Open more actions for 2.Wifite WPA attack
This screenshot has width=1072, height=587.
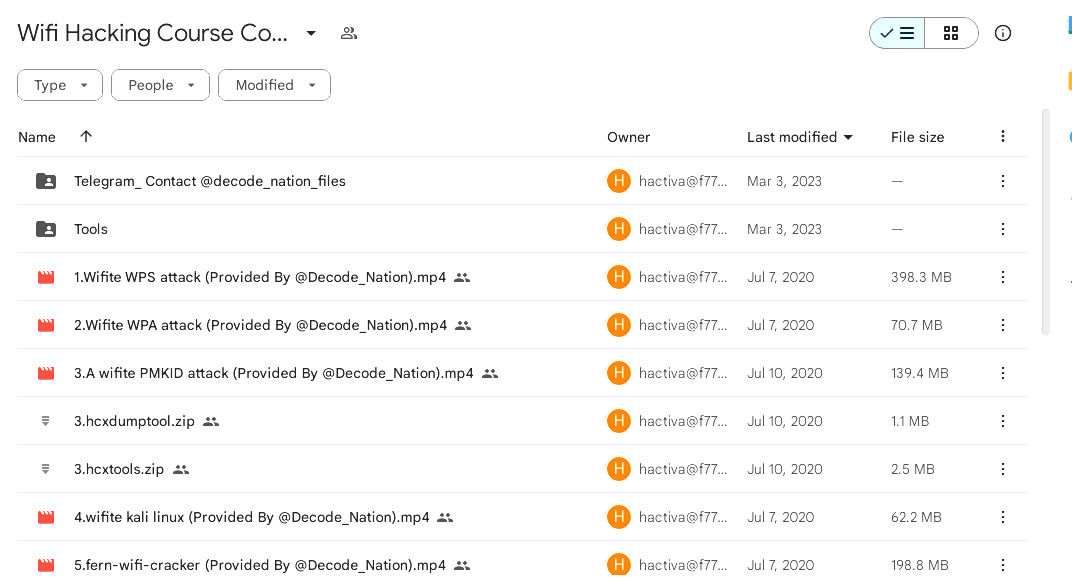(1003, 325)
